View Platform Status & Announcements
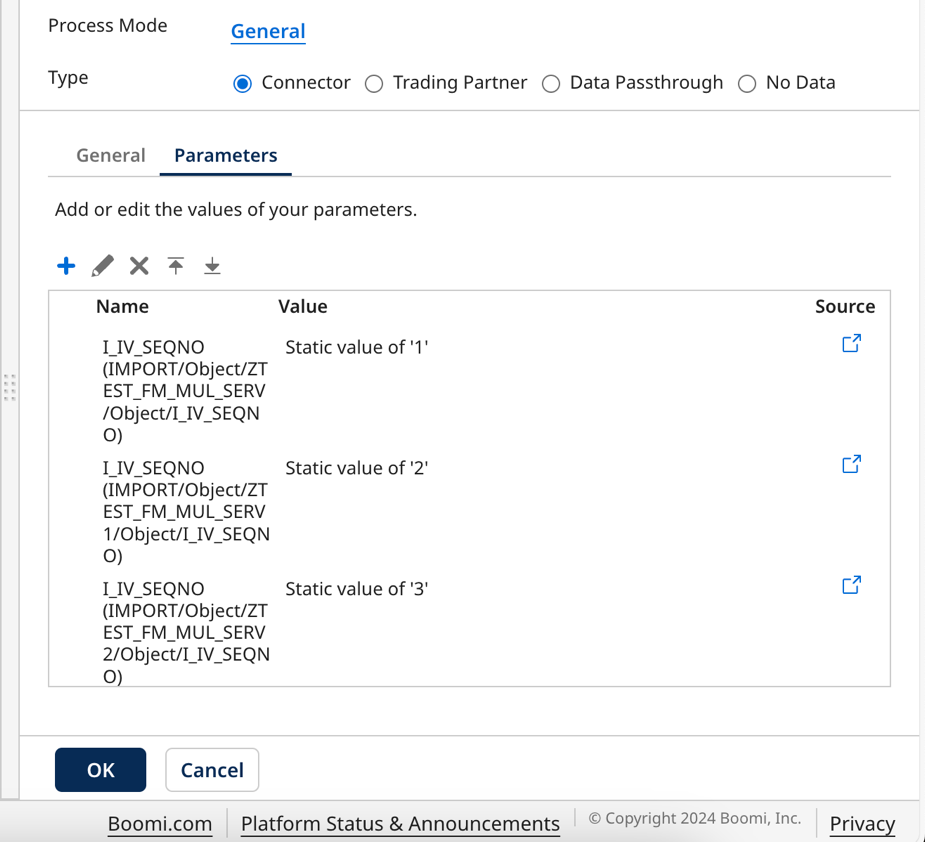Screen dimensions: 925x842 [x=400, y=824]
